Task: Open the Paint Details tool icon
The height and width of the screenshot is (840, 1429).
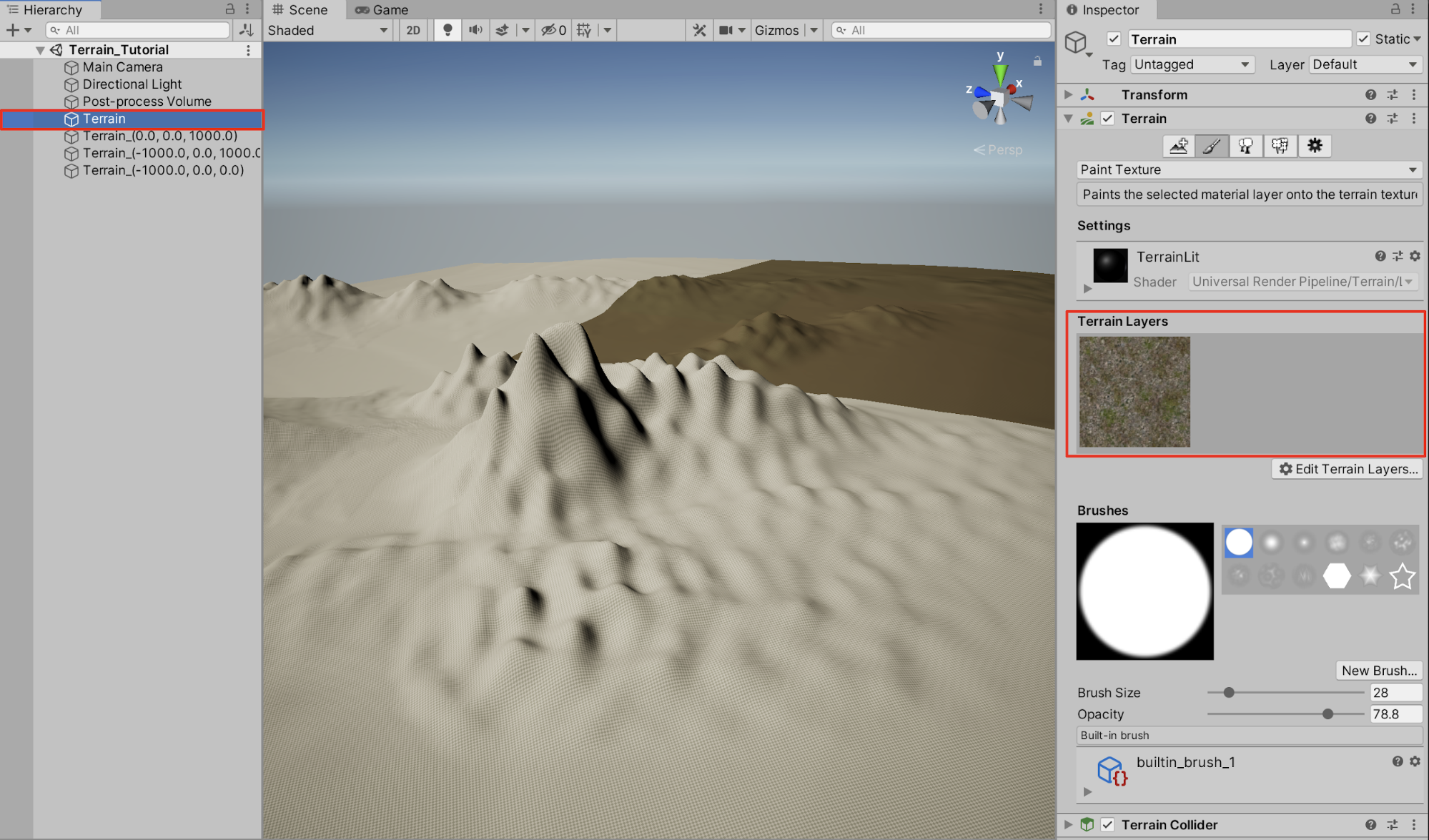Action: pos(1280,146)
